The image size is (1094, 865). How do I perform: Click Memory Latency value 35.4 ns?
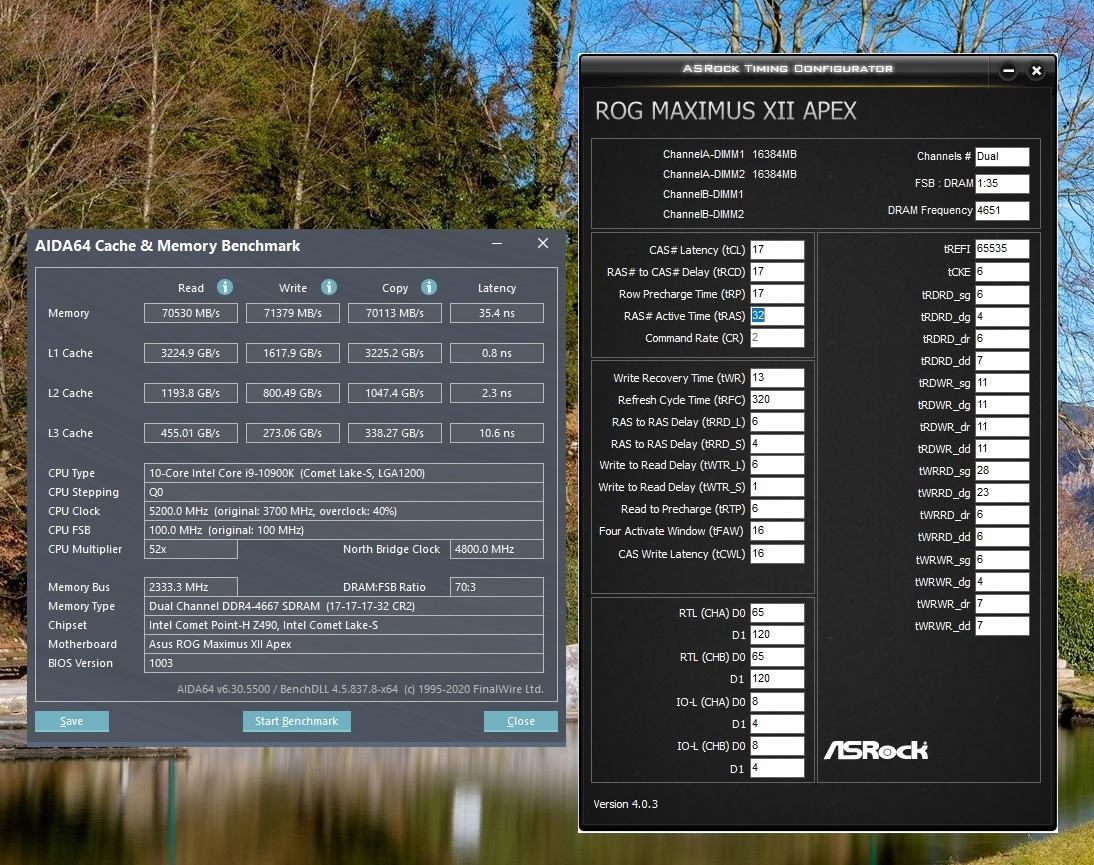pos(497,313)
